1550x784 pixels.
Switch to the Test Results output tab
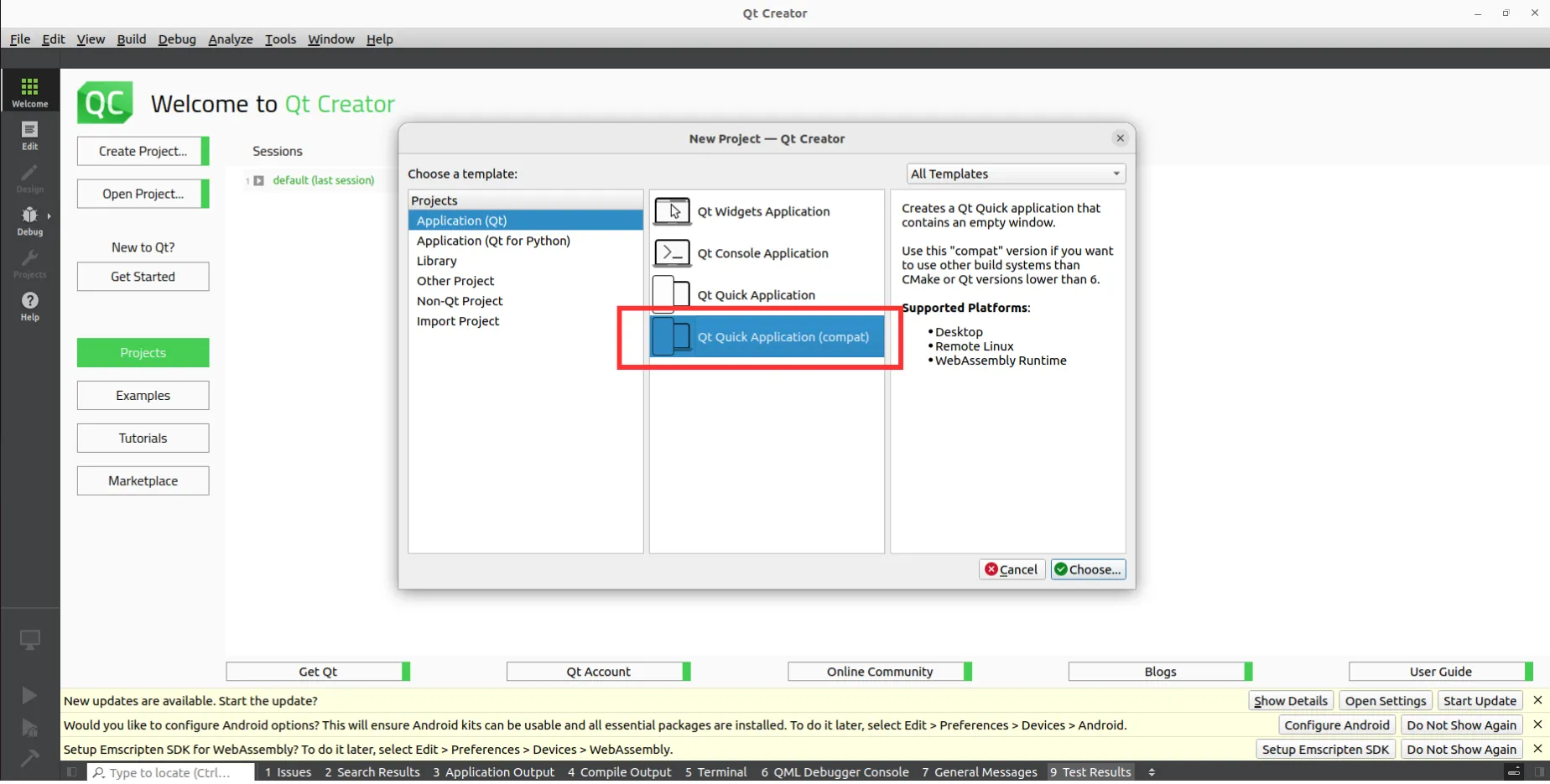[x=1090, y=772]
